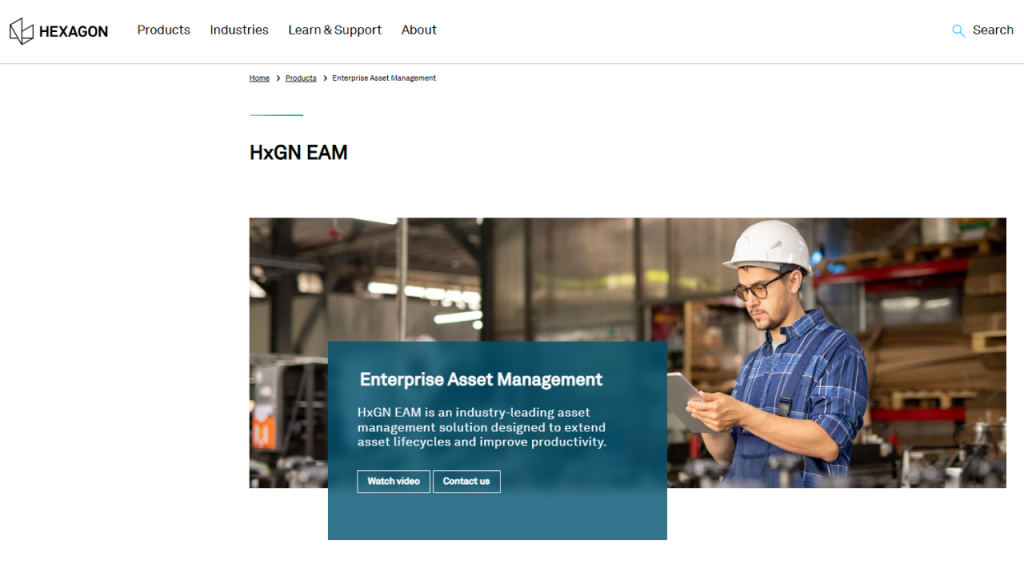The height and width of the screenshot is (576, 1024).
Task: Open the Industries menu
Action: pos(239,30)
